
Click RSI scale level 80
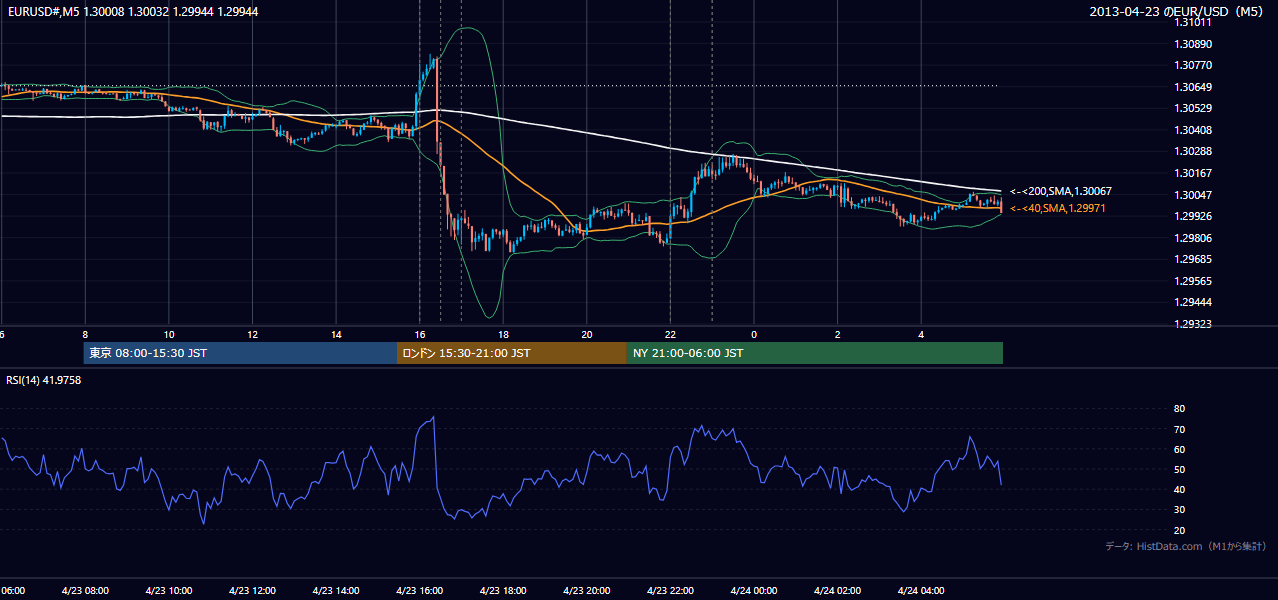1180,409
